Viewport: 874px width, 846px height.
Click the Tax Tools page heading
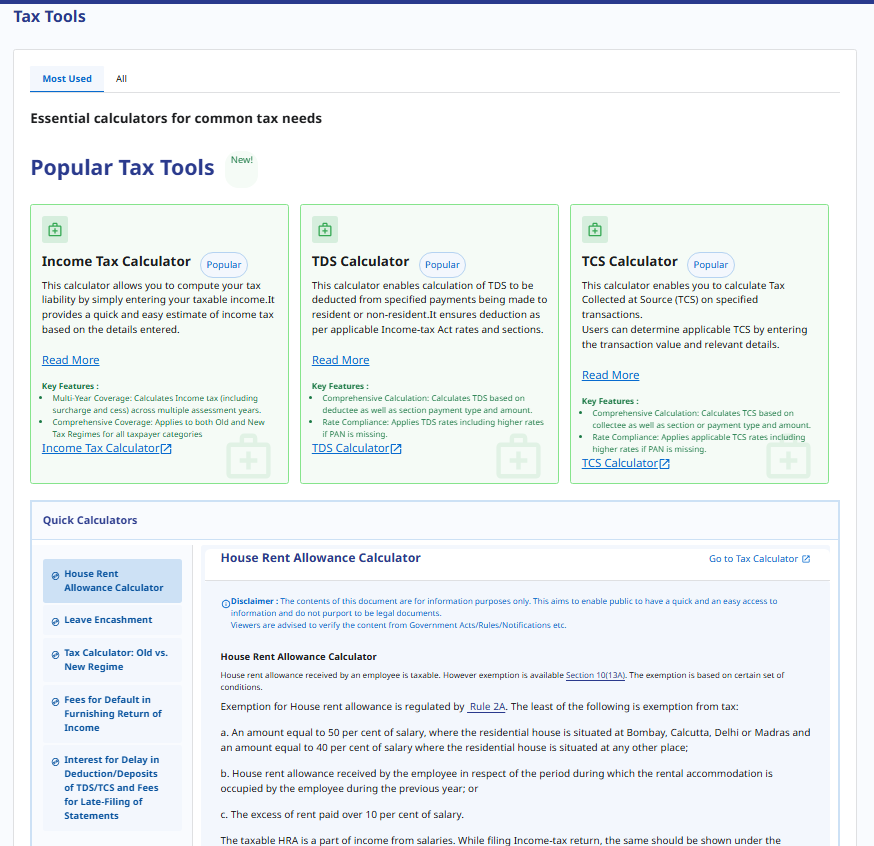point(50,17)
